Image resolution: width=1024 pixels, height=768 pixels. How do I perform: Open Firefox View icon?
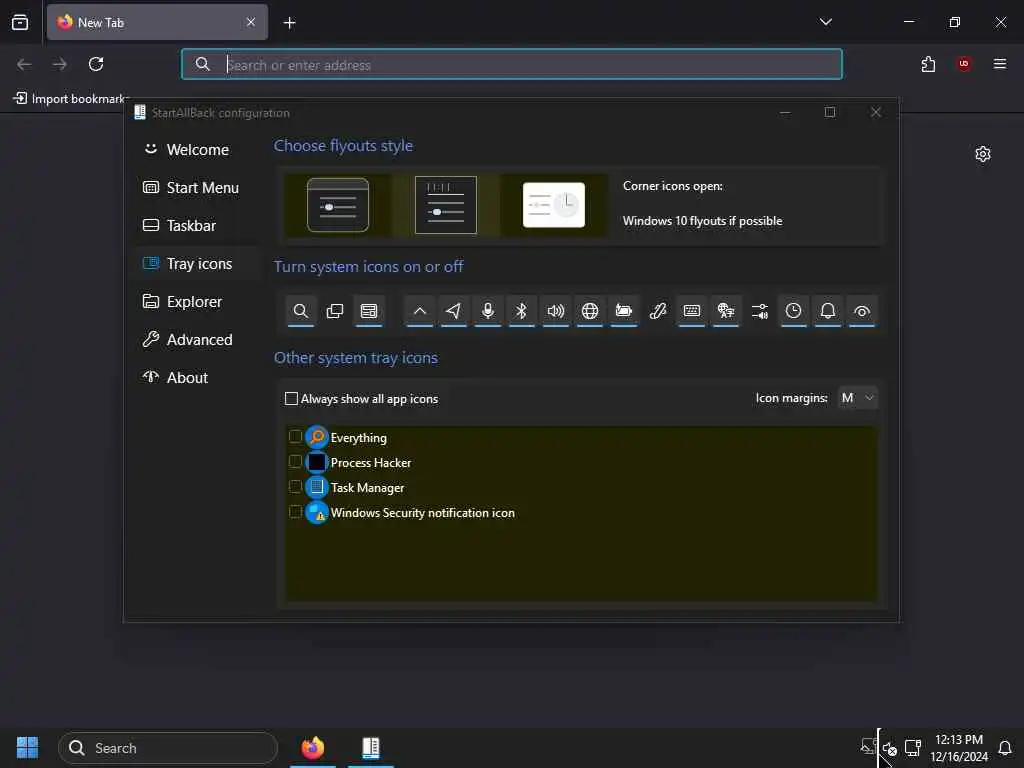click(20, 22)
